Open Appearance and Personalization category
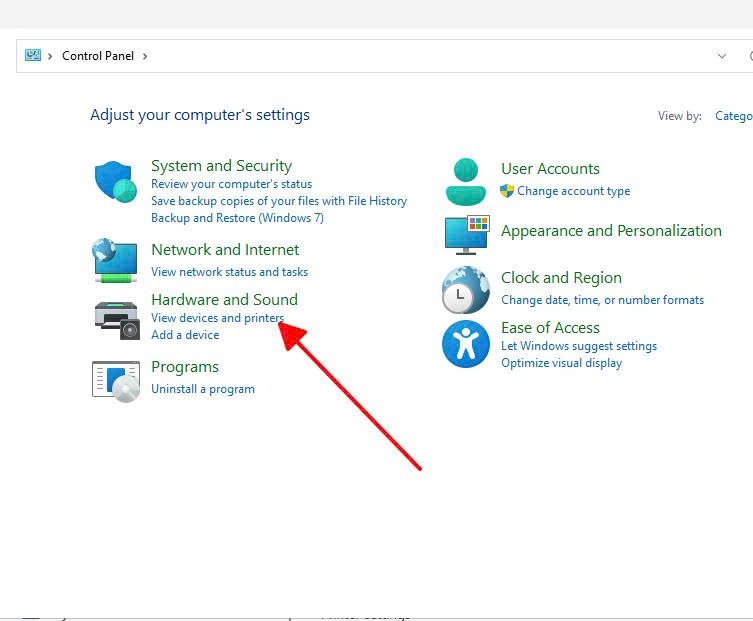Image resolution: width=753 pixels, height=621 pixels. coord(611,231)
